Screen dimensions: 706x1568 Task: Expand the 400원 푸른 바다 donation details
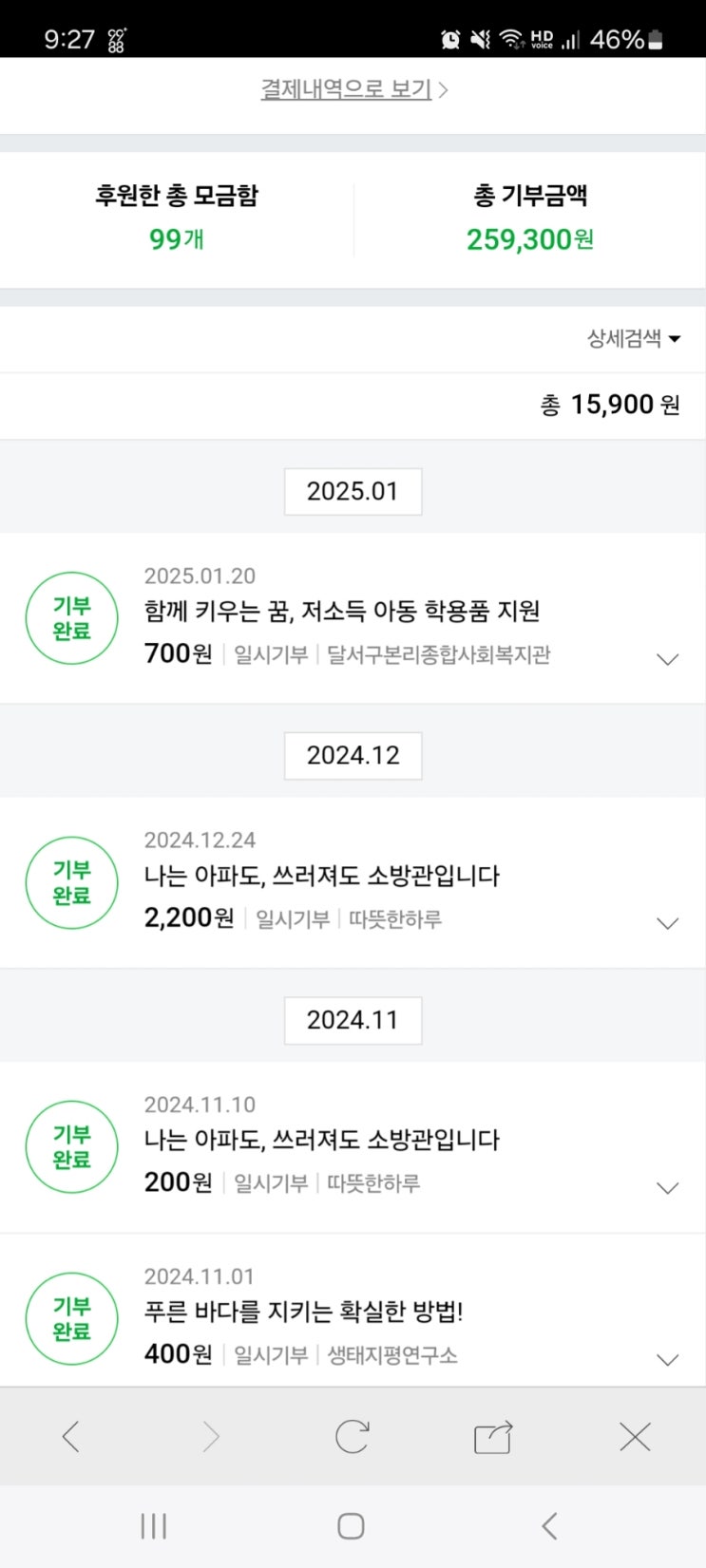pos(668,1359)
